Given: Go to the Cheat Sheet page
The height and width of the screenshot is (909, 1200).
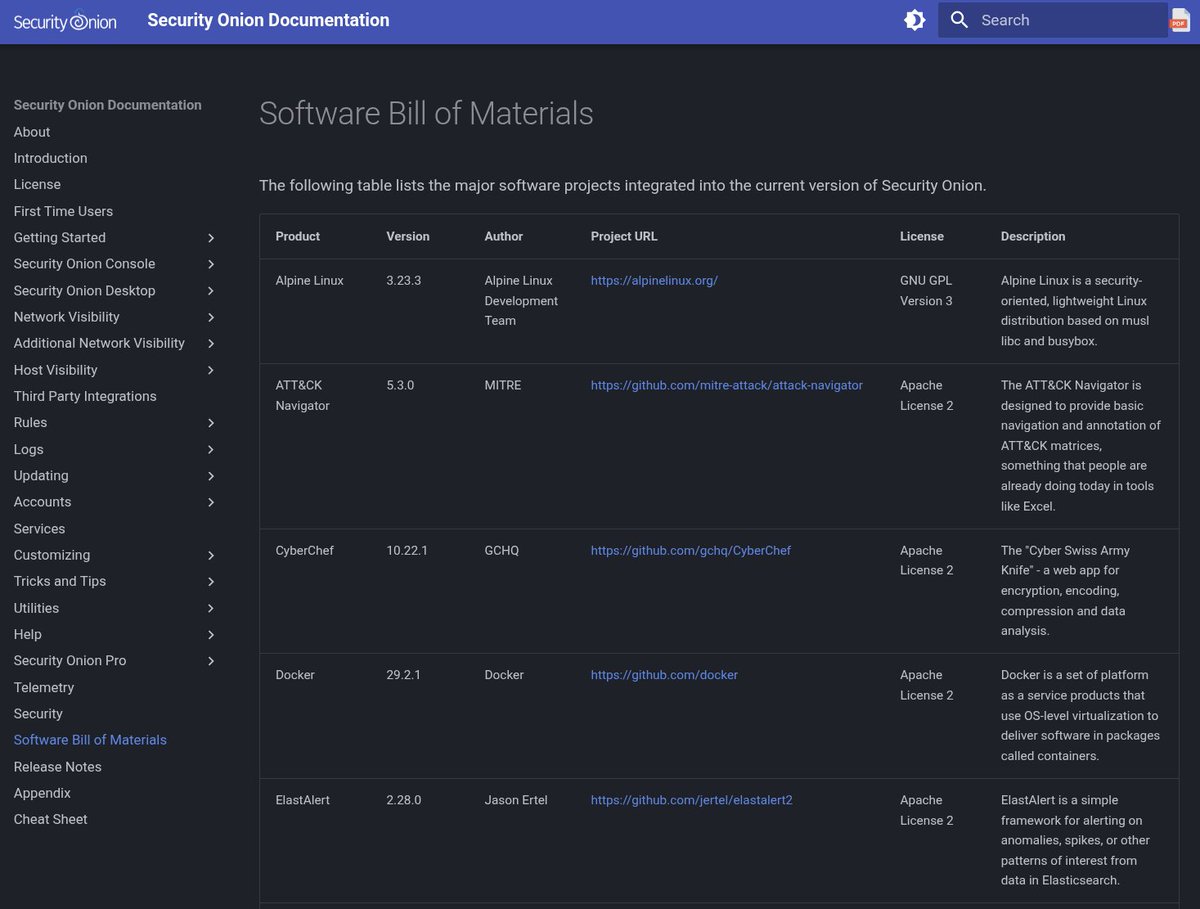Looking at the screenshot, I should 50,819.
